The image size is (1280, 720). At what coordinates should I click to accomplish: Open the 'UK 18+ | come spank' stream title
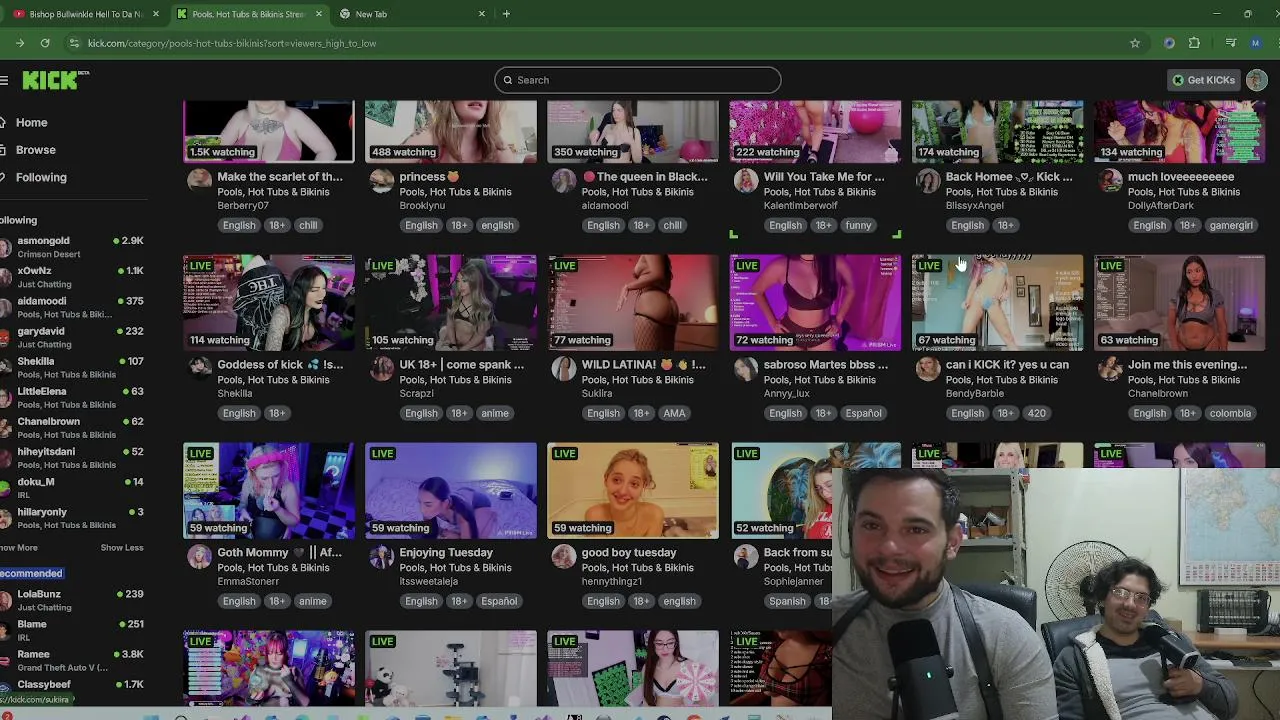pyautogui.click(x=461, y=365)
